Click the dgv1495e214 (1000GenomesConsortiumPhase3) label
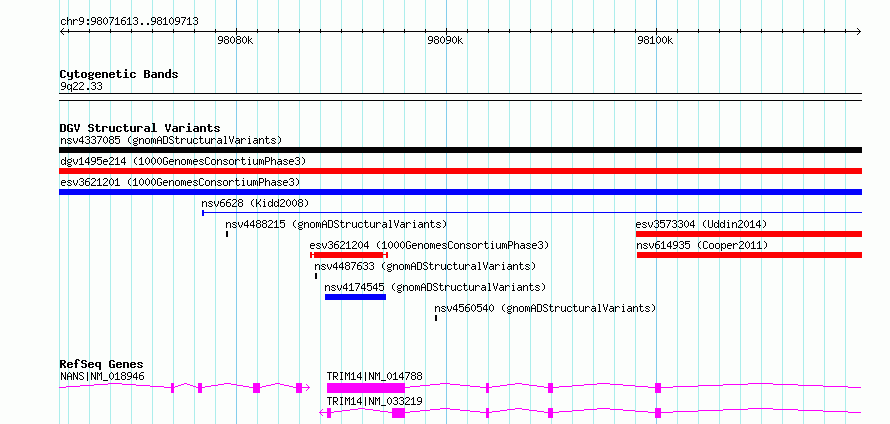890x424 pixels. tap(183, 161)
